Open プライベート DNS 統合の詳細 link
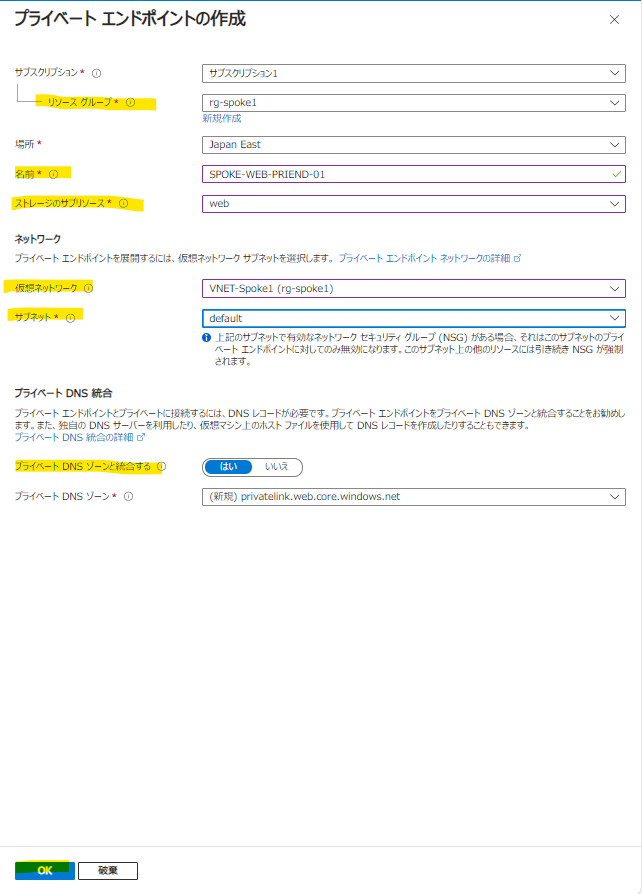Image resolution: width=642 pixels, height=894 pixels. pos(80,437)
